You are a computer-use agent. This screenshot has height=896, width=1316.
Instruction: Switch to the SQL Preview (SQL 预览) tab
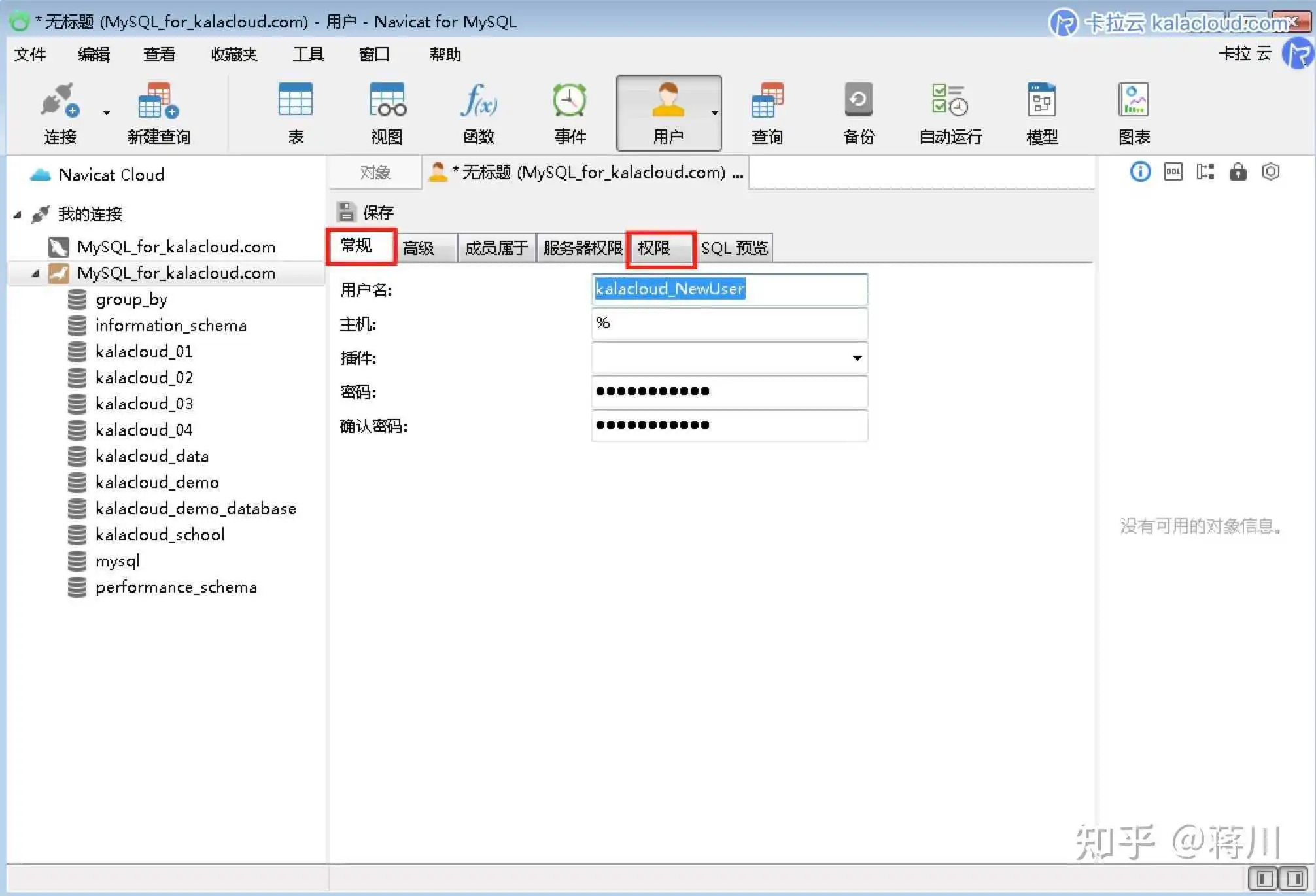[734, 249]
